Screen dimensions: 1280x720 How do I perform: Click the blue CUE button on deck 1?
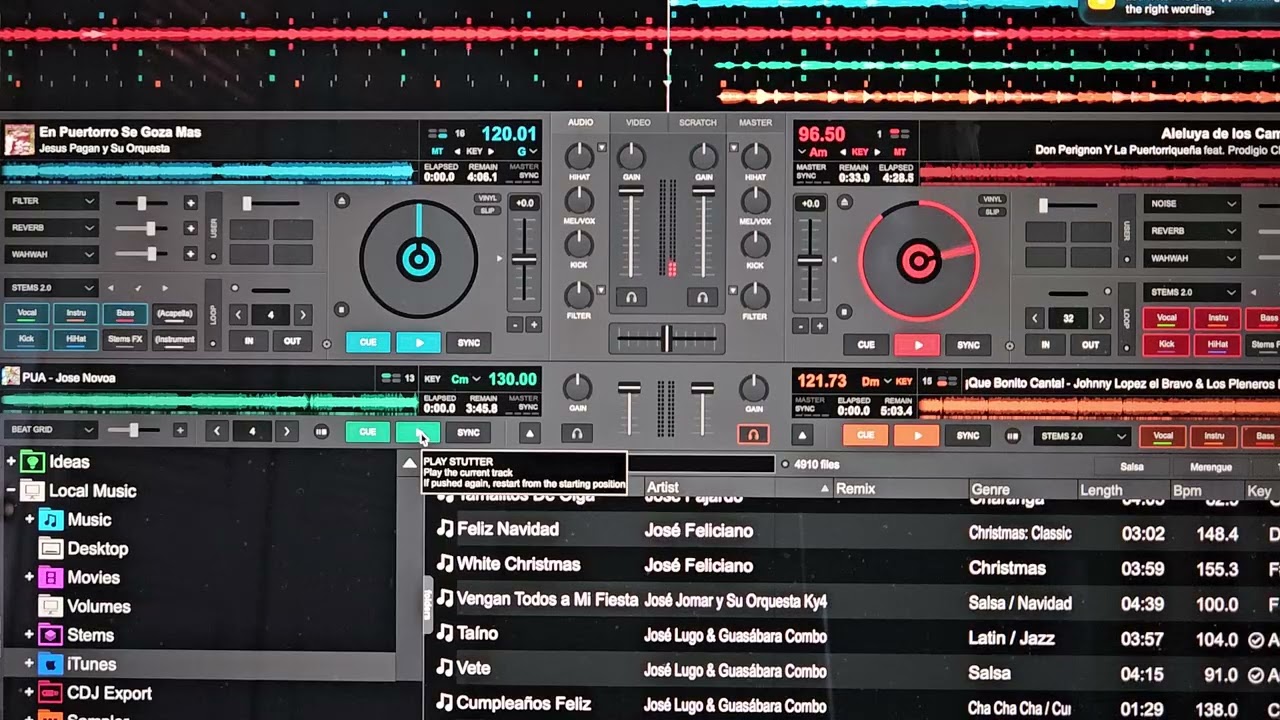368,342
